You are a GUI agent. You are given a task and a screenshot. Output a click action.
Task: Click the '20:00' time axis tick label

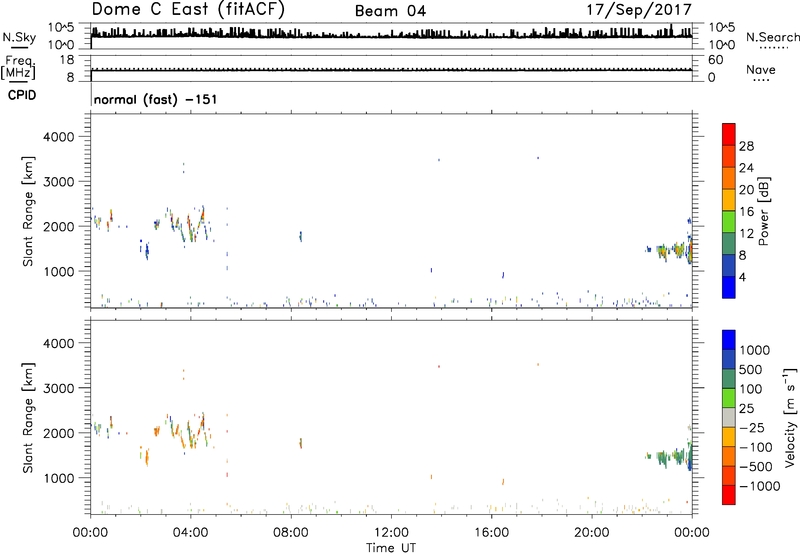(591, 533)
